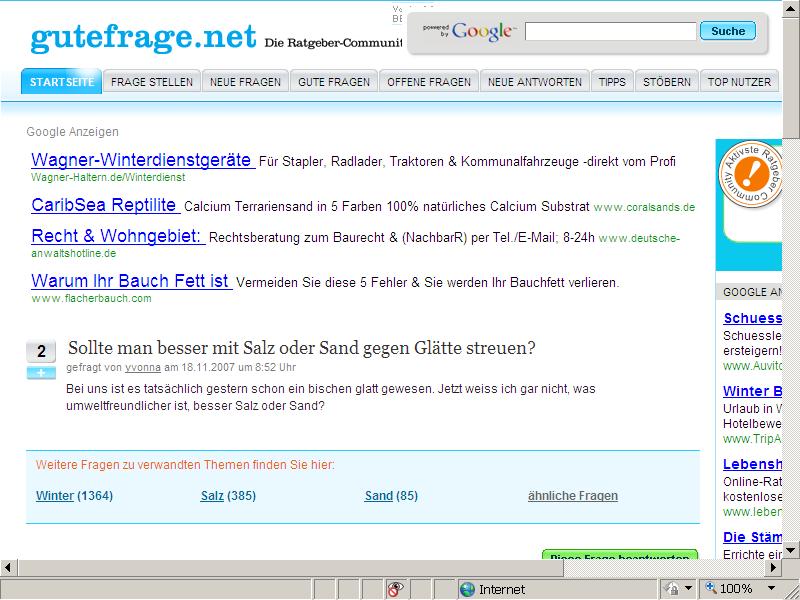
Task: Click the Lebensh sidebar ad link
Action: pyautogui.click(x=752, y=464)
